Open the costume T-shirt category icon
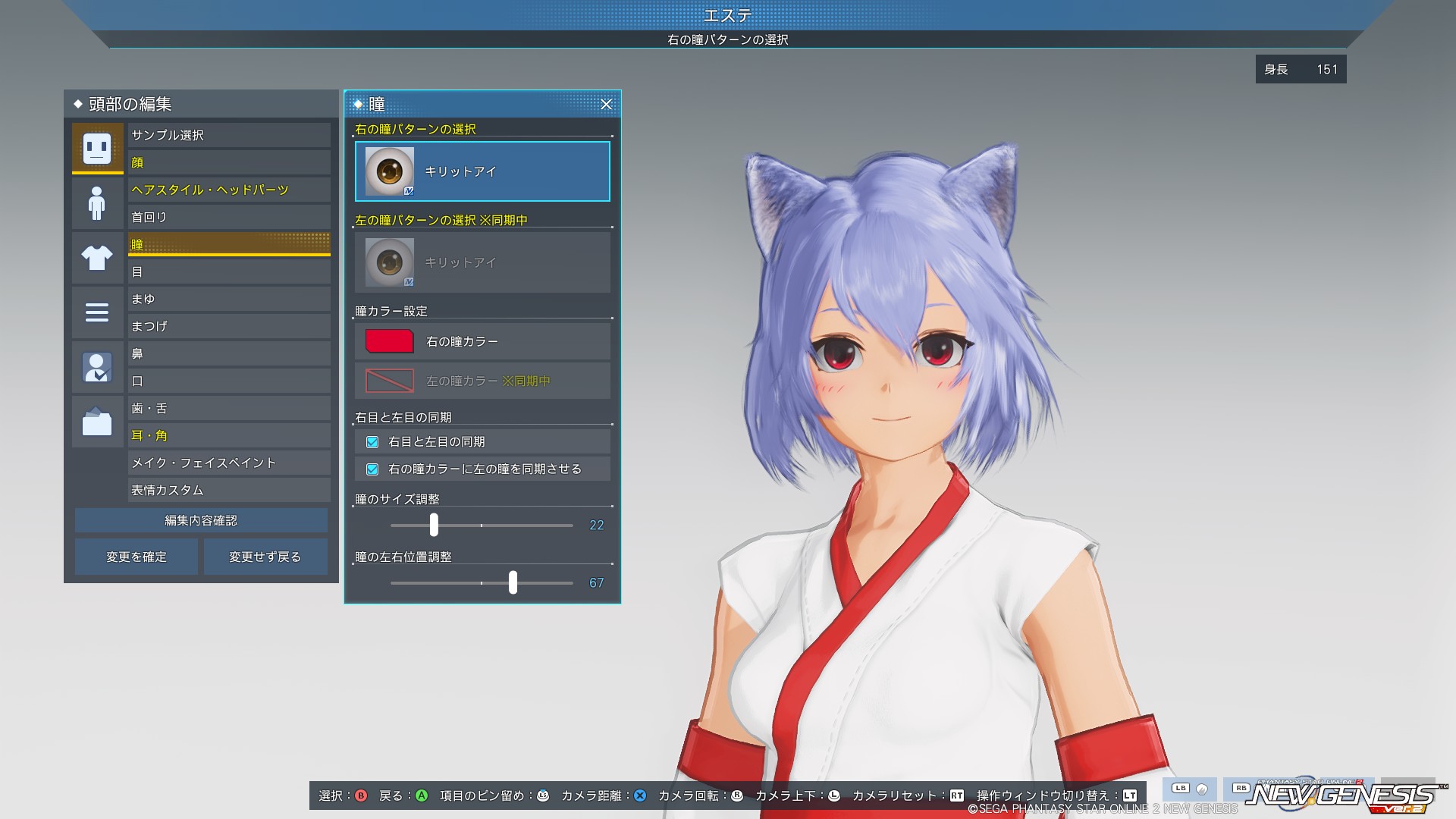Image resolution: width=1456 pixels, height=819 pixels. (x=97, y=258)
